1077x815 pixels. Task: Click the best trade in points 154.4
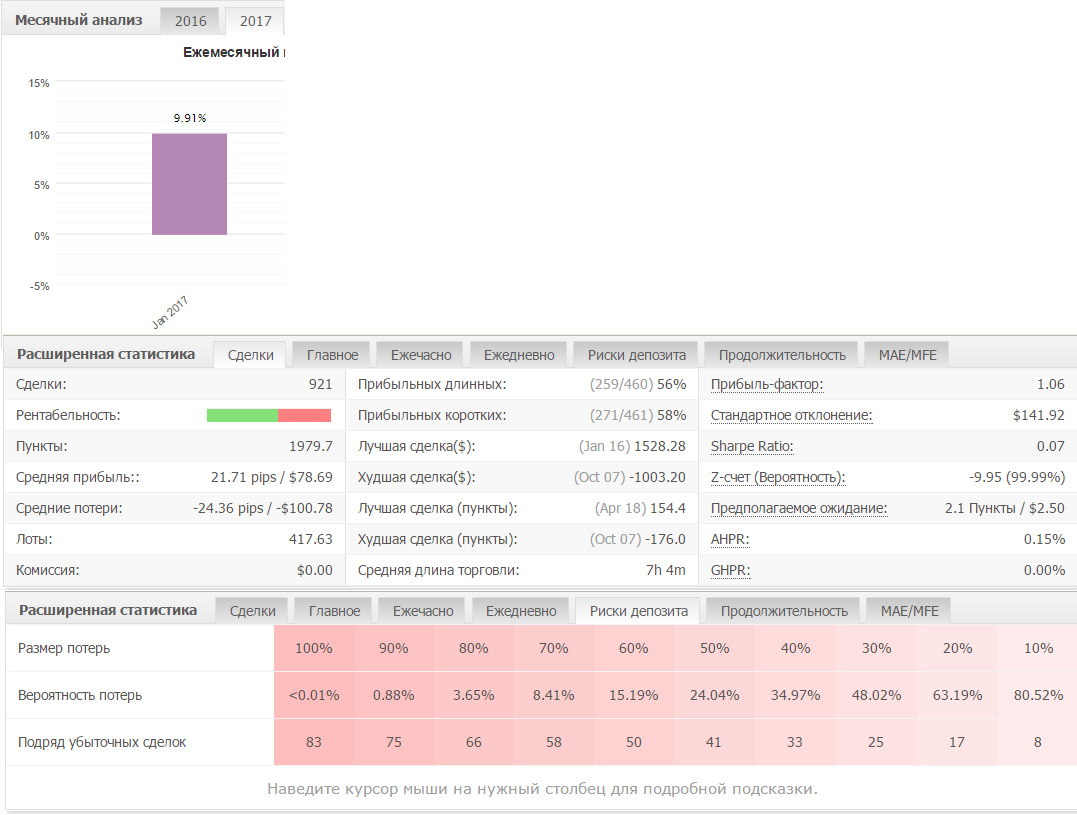668,508
